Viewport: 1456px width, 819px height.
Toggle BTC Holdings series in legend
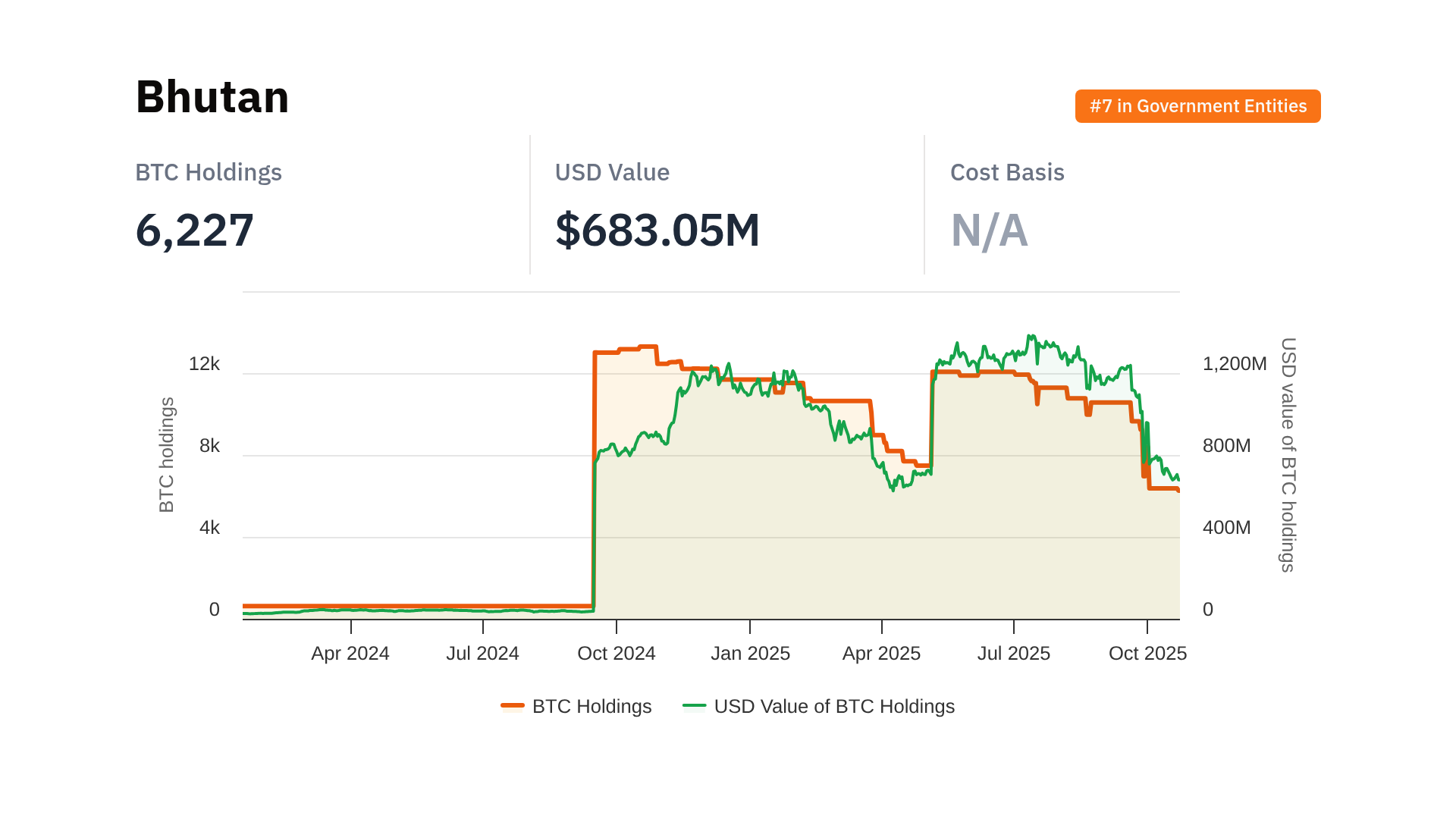pos(591,706)
